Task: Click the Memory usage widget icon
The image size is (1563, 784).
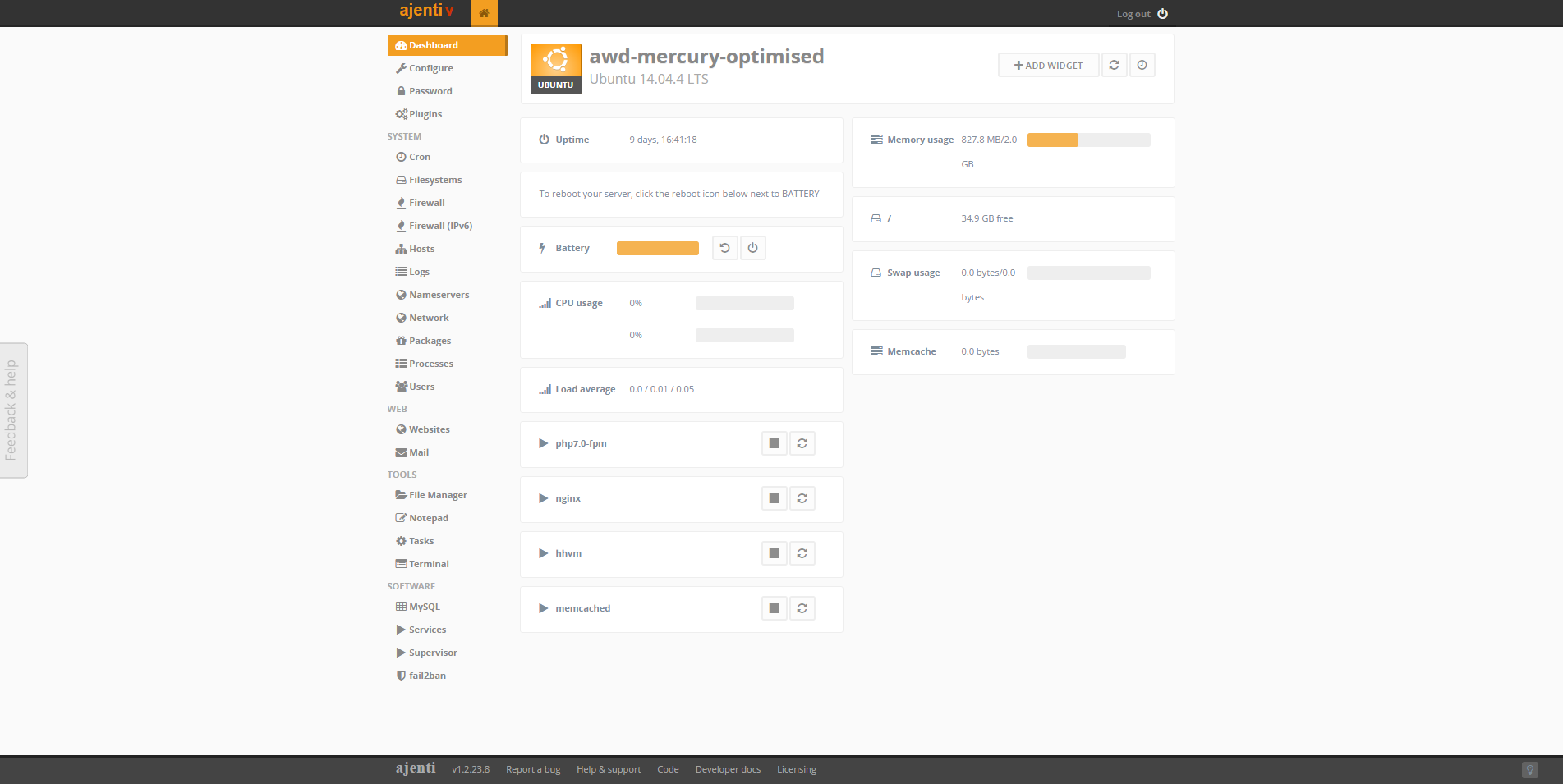Action: pyautogui.click(x=876, y=140)
